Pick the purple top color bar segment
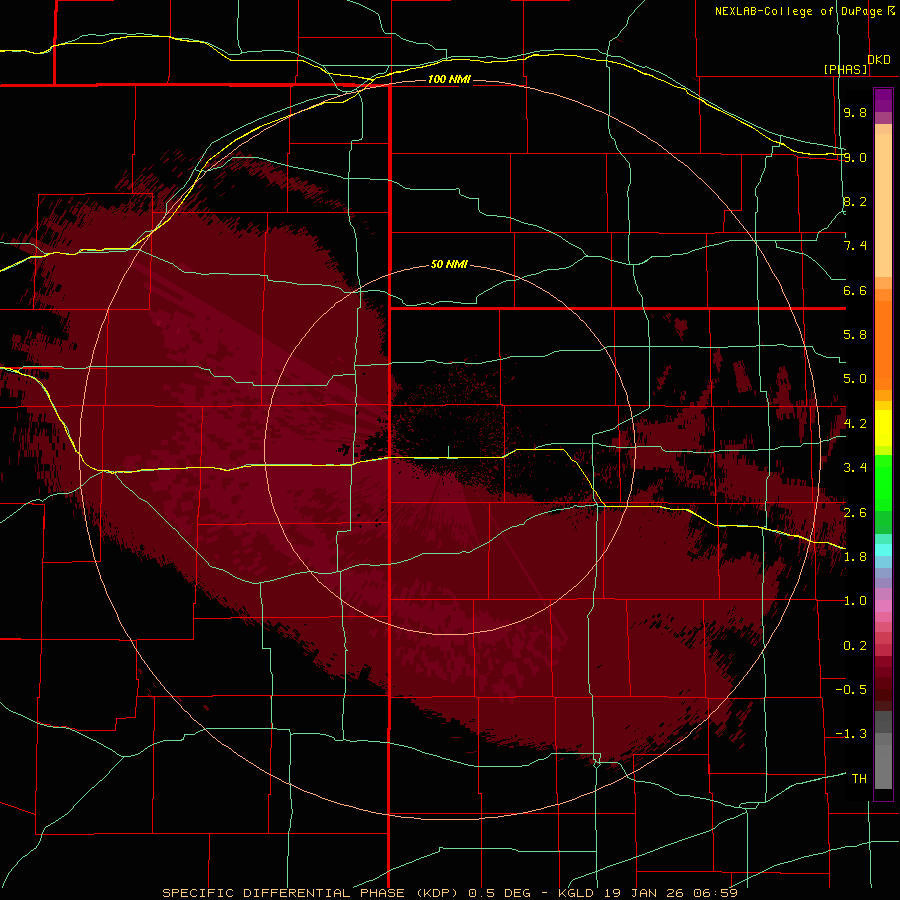 pos(883,100)
